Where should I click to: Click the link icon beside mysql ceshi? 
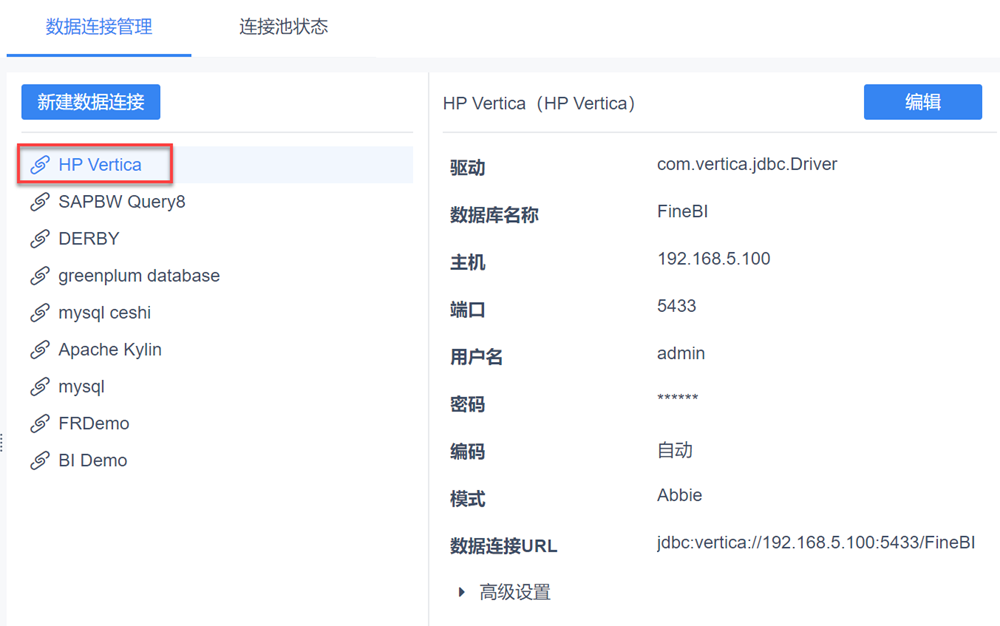tap(40, 313)
